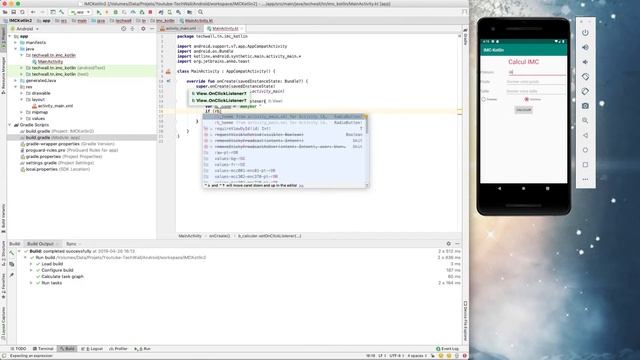
Task: Click scroll-from-source target icon in Project panel
Action: pyautogui.click(x=124, y=29)
